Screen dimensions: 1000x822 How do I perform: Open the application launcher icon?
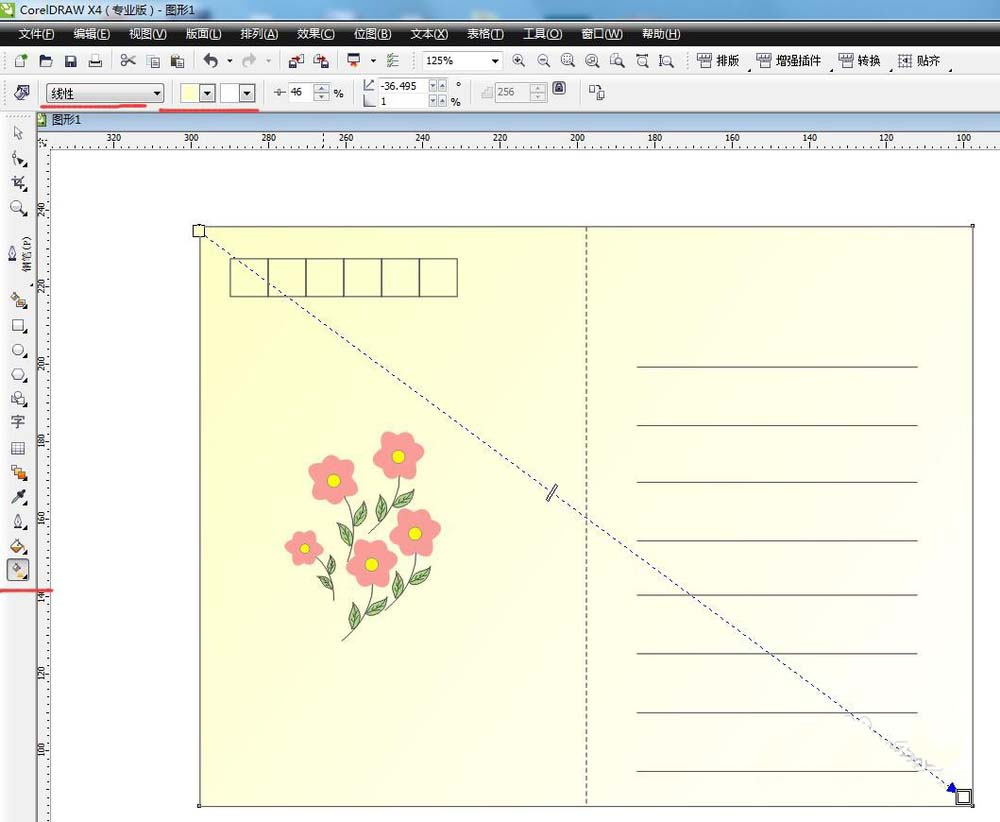tap(353, 61)
